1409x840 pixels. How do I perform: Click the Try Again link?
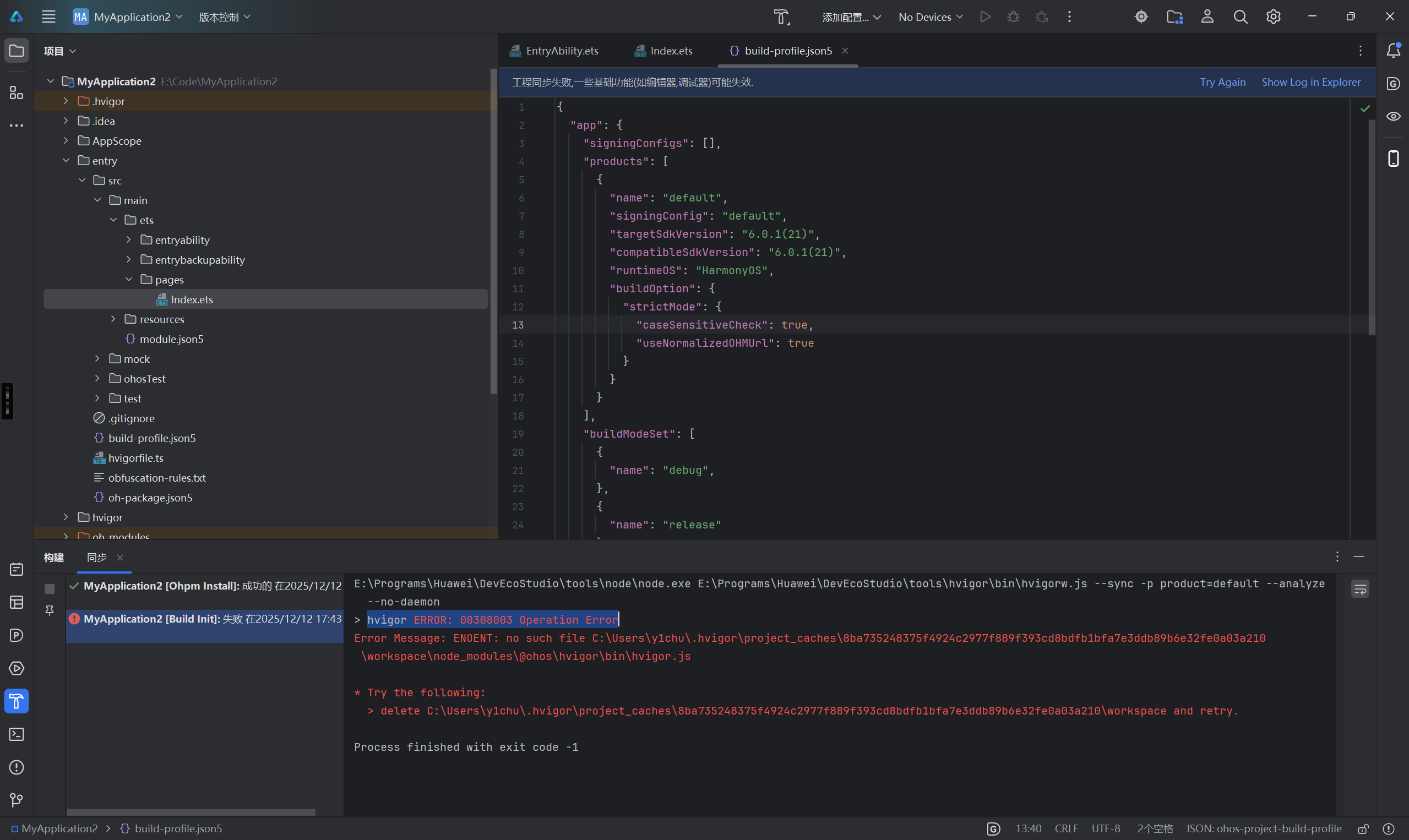click(x=1222, y=82)
